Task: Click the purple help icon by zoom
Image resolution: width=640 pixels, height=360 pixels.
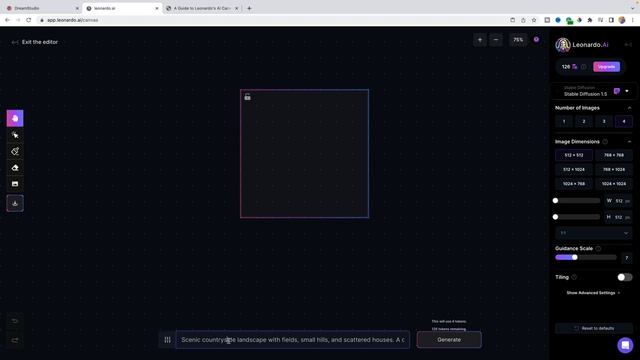Action: pyautogui.click(x=536, y=40)
